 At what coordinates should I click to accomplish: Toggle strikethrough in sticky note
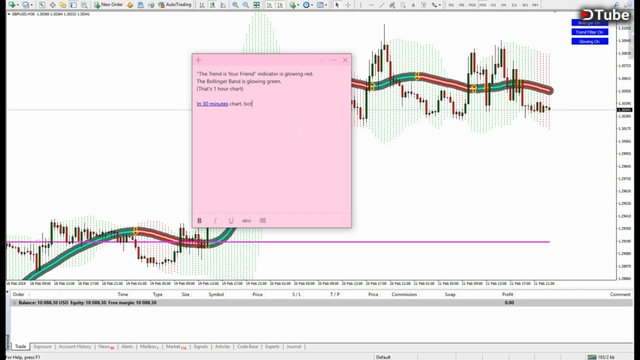click(x=247, y=220)
